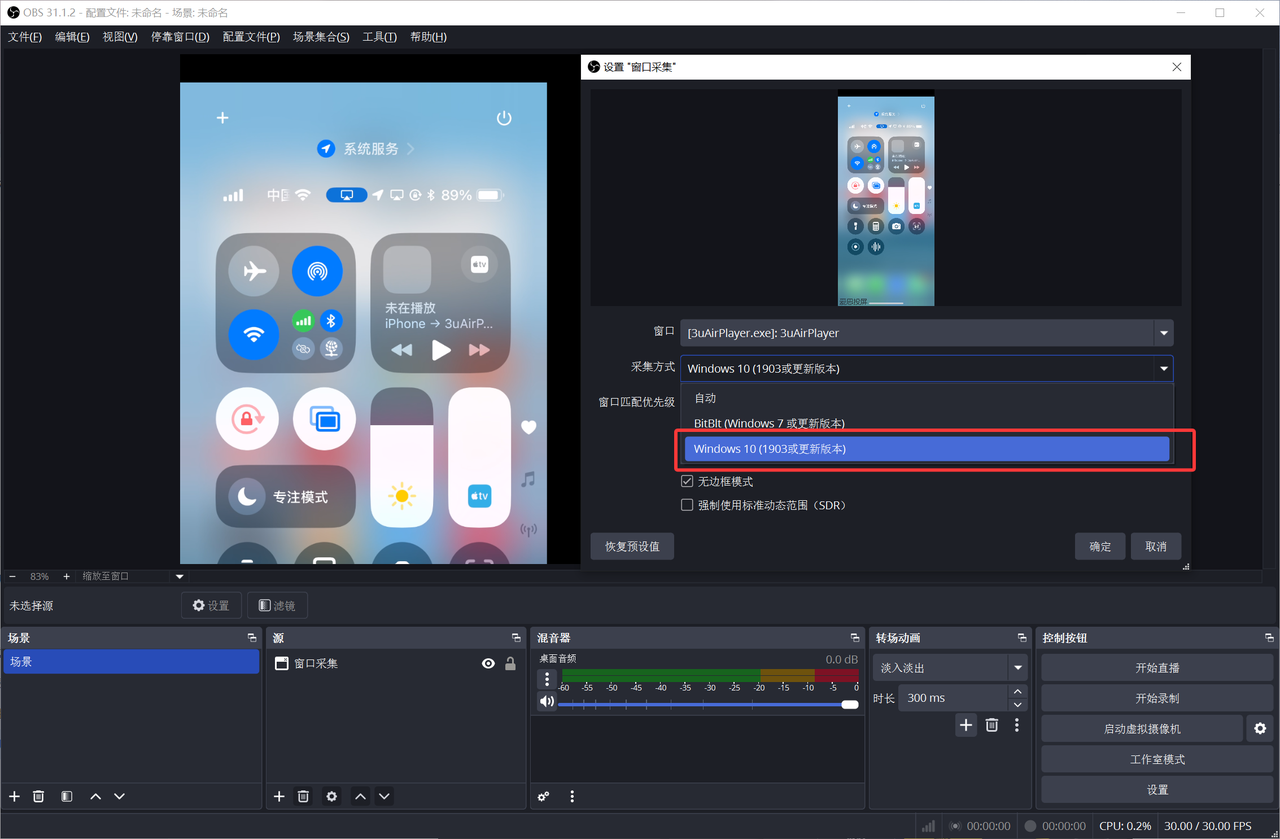
Task: Enable 强制使用标准动态范围 (SDR) checkbox
Action: point(687,505)
